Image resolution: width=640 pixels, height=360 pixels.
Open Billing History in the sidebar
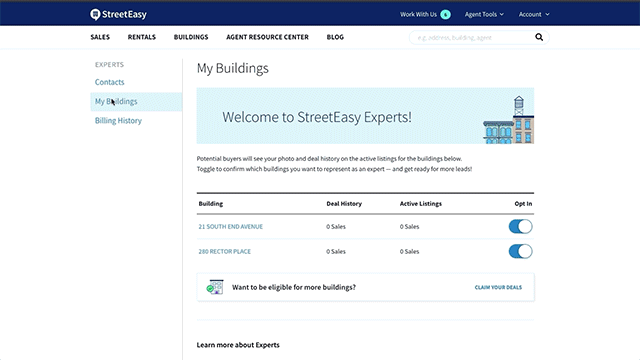[118, 120]
